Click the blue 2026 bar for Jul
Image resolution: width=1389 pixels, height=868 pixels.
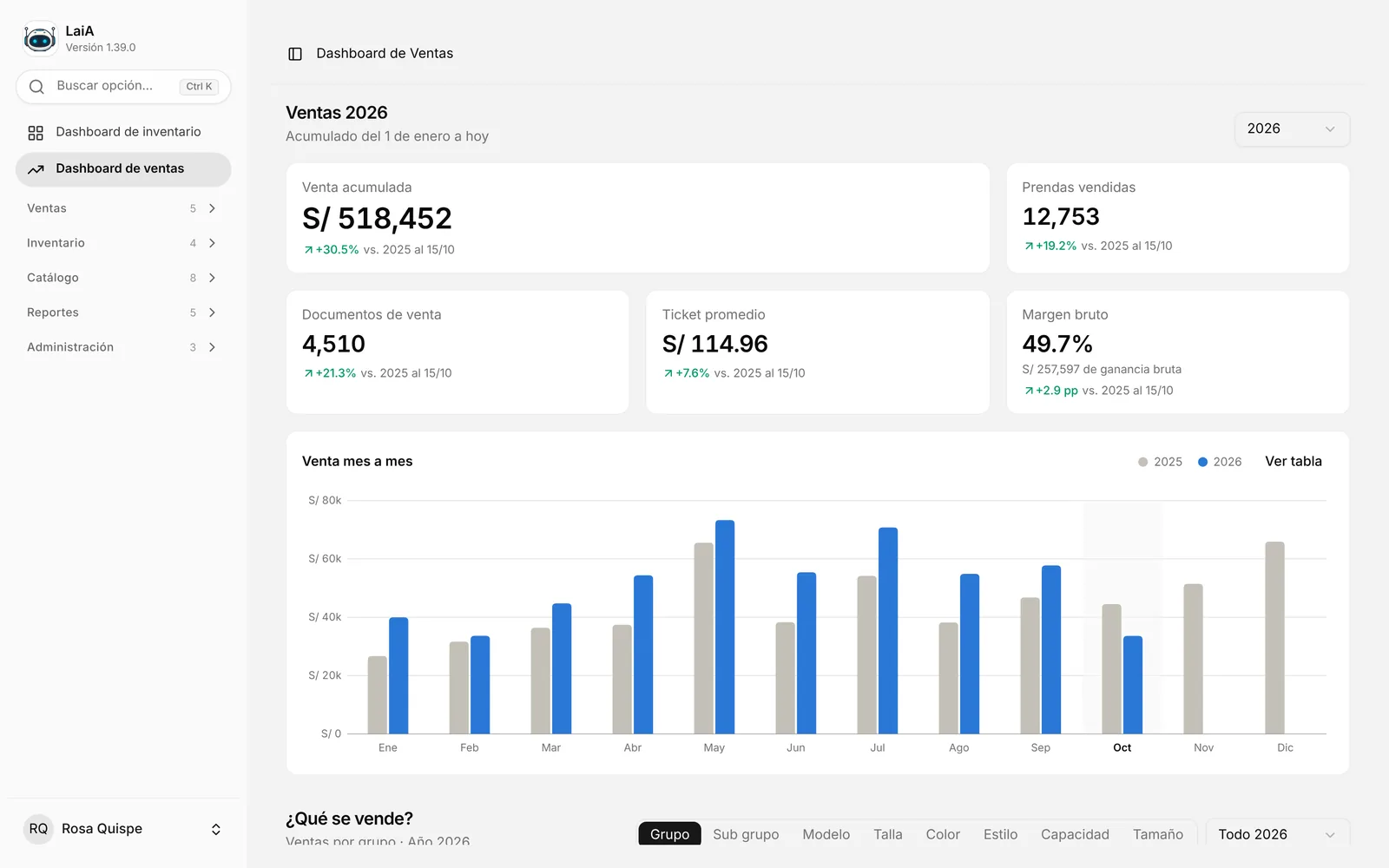pos(888,630)
